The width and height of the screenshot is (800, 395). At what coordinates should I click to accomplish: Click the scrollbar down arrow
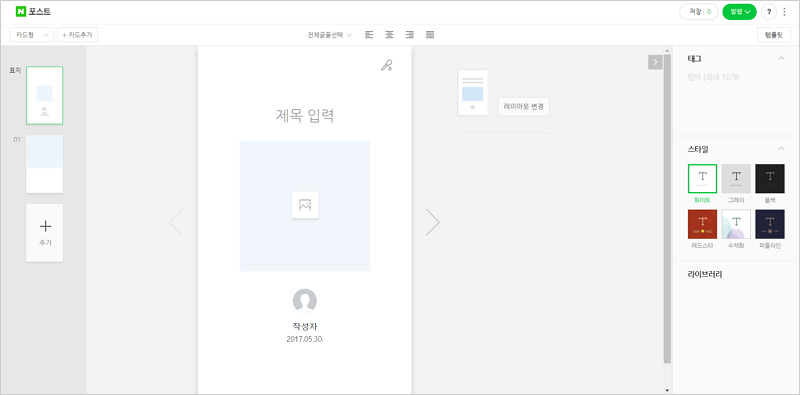pos(667,390)
